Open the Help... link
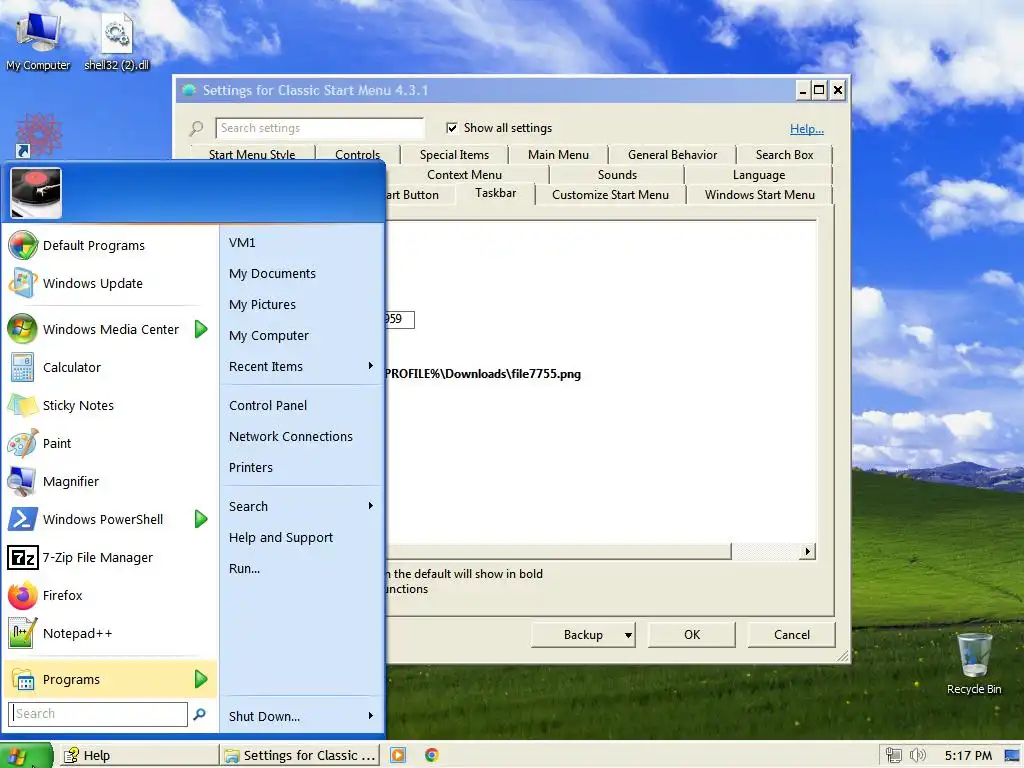This screenshot has height=768, width=1024. 807,129
